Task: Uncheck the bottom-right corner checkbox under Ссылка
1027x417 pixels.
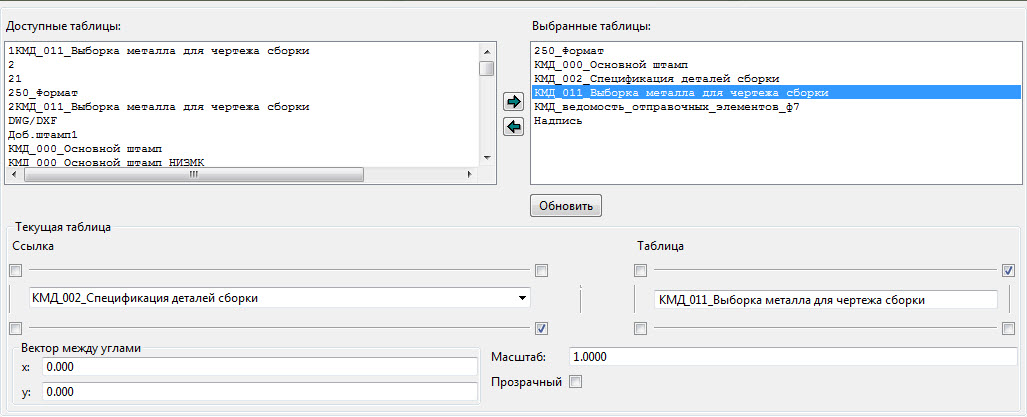Action: [x=541, y=328]
